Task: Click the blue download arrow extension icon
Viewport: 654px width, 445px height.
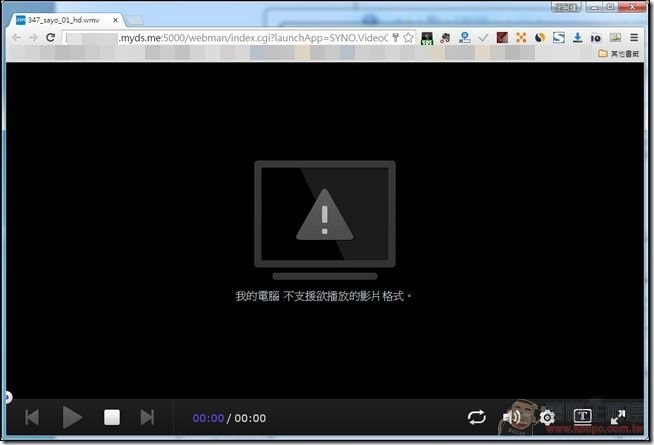Action: coord(576,37)
